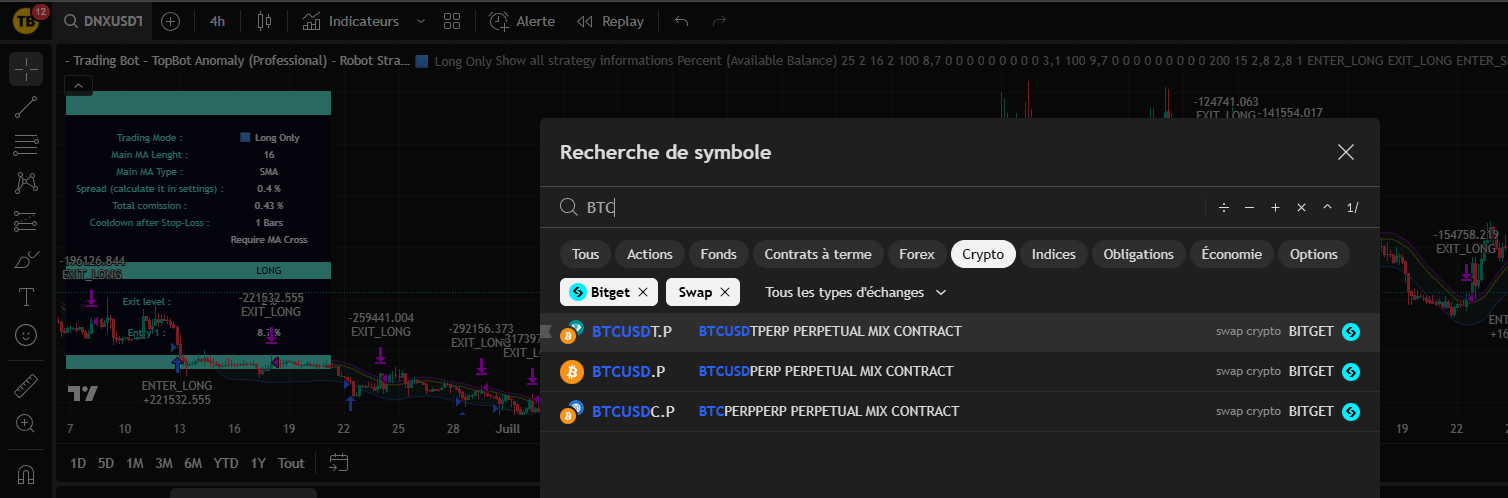Select the Indices category tab

[1053, 254]
